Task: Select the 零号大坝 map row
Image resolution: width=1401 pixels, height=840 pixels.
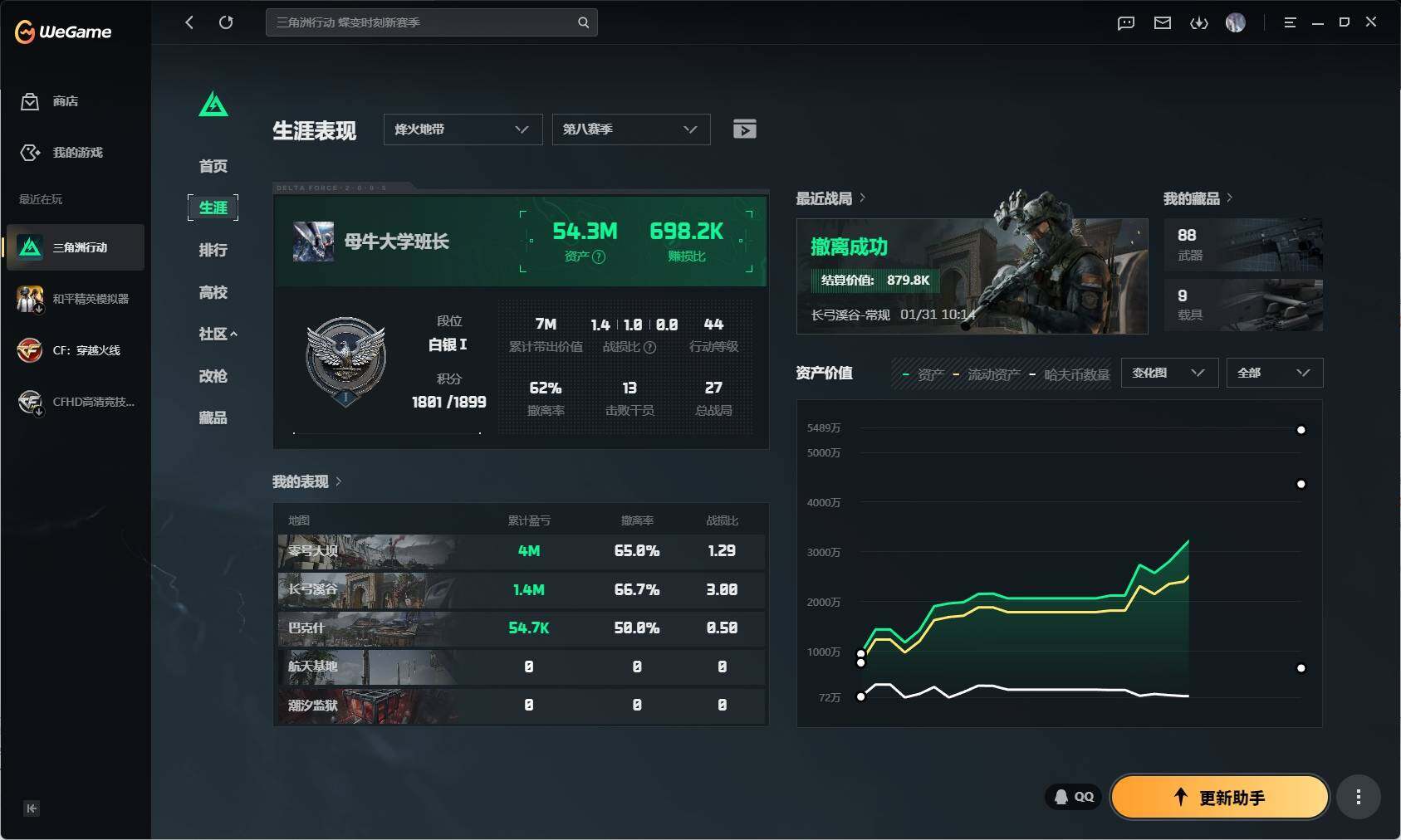Action: tap(521, 551)
